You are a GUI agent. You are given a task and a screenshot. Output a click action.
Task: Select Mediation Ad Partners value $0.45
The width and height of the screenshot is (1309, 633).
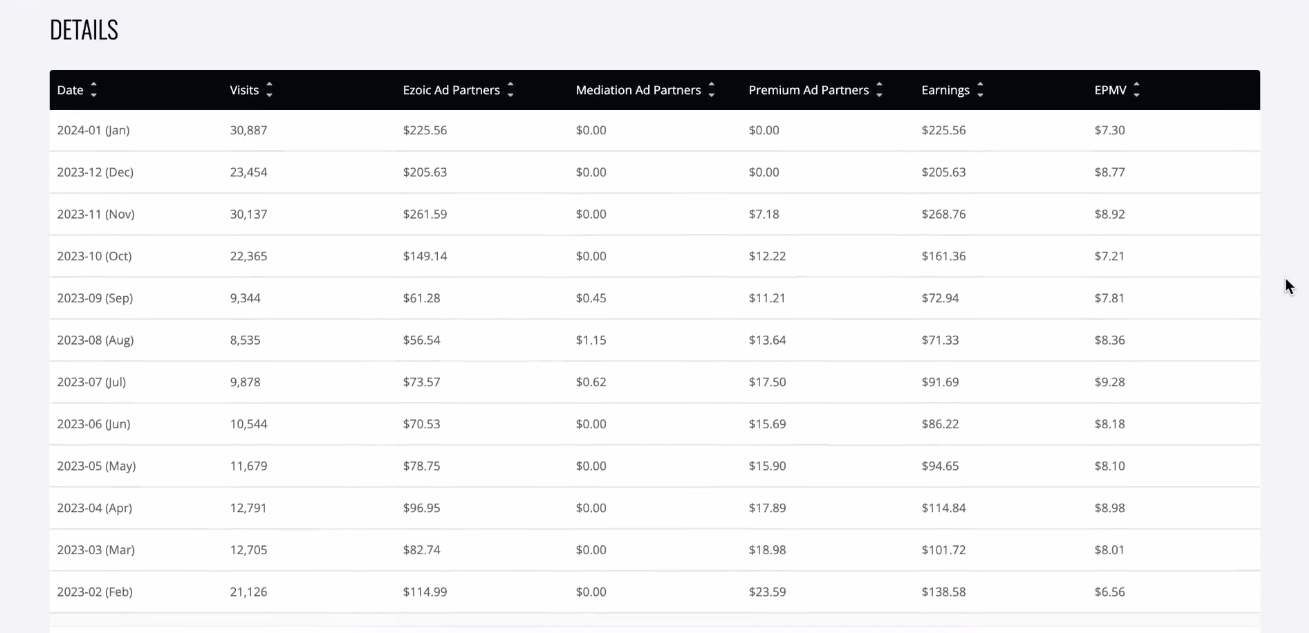pos(591,298)
